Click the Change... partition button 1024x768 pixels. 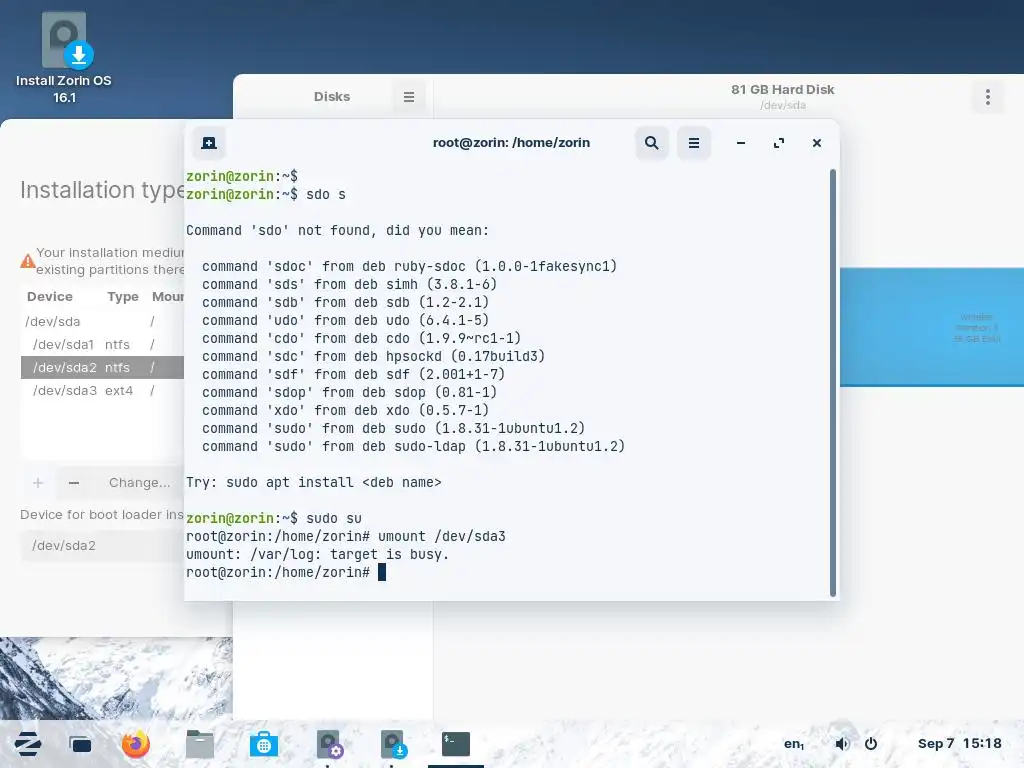139,483
